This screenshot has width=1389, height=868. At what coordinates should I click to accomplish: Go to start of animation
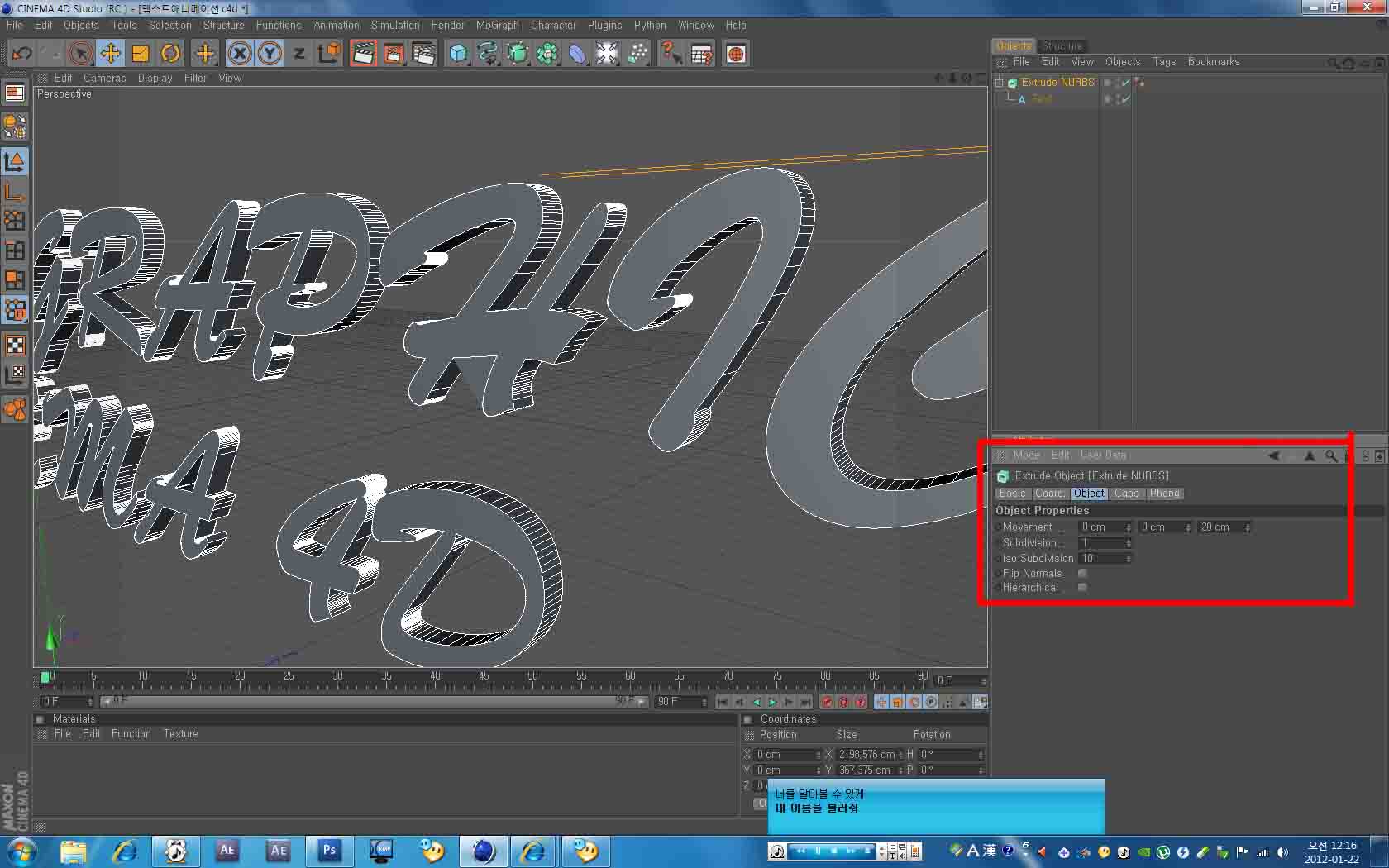pos(723,702)
